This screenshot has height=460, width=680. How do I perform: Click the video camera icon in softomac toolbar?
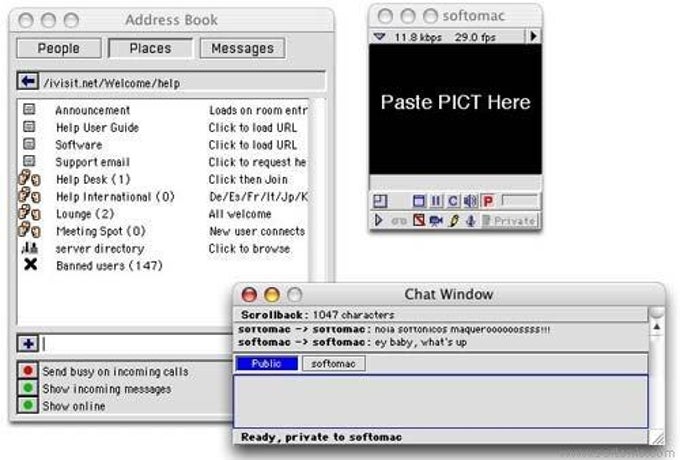coord(436,220)
